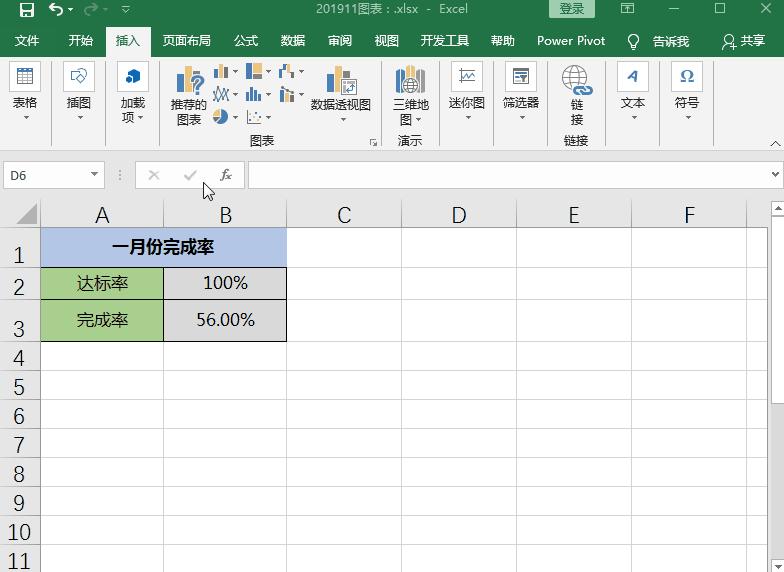Switch to the 公式 tab
The image size is (784, 572).
click(246, 40)
